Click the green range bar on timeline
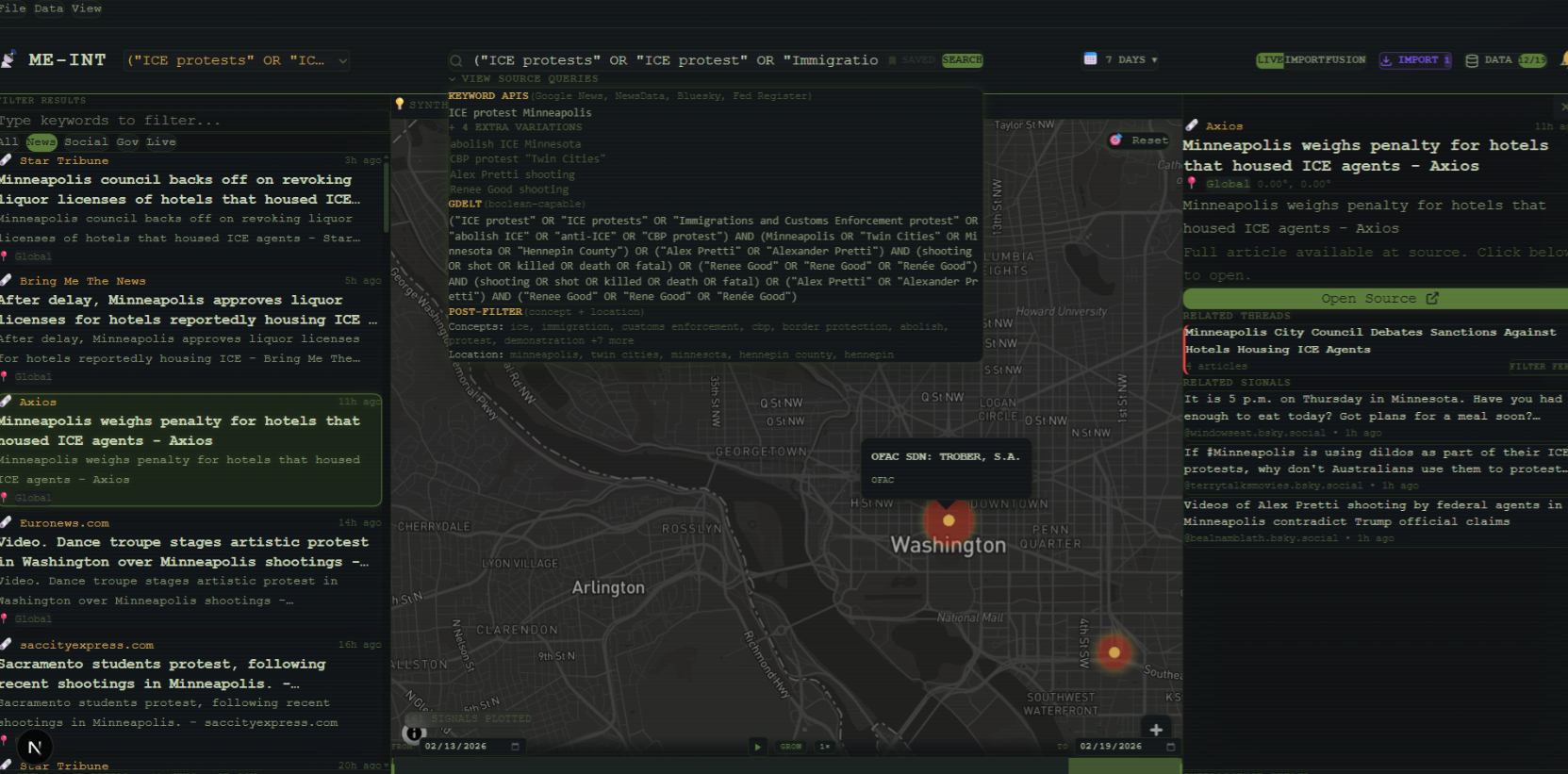Image resolution: width=1568 pixels, height=774 pixels. click(1124, 766)
